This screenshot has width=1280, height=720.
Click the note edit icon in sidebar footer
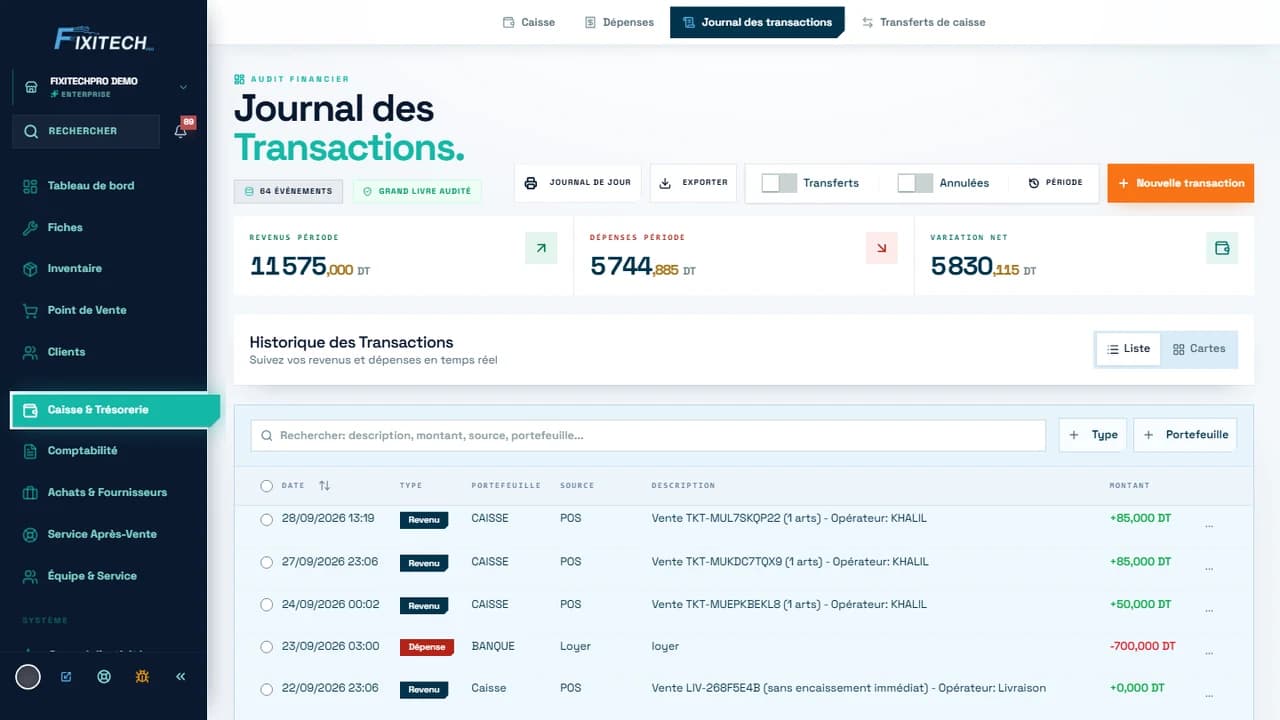66,677
